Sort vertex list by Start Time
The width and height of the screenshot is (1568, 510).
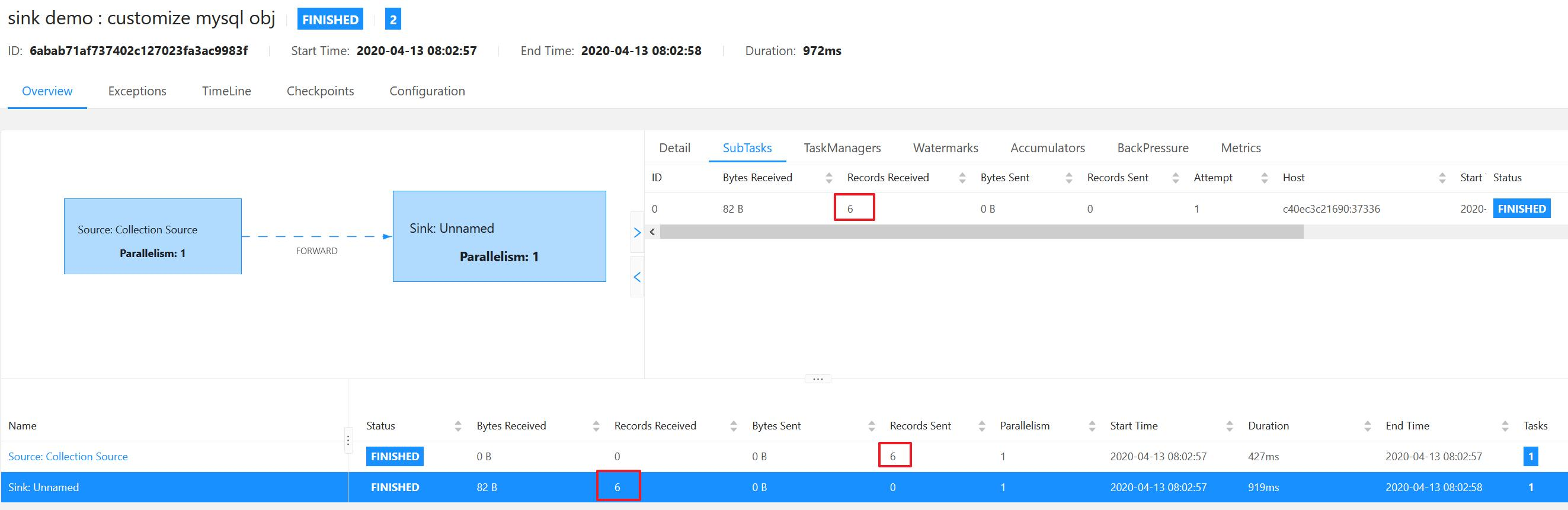(1230, 426)
